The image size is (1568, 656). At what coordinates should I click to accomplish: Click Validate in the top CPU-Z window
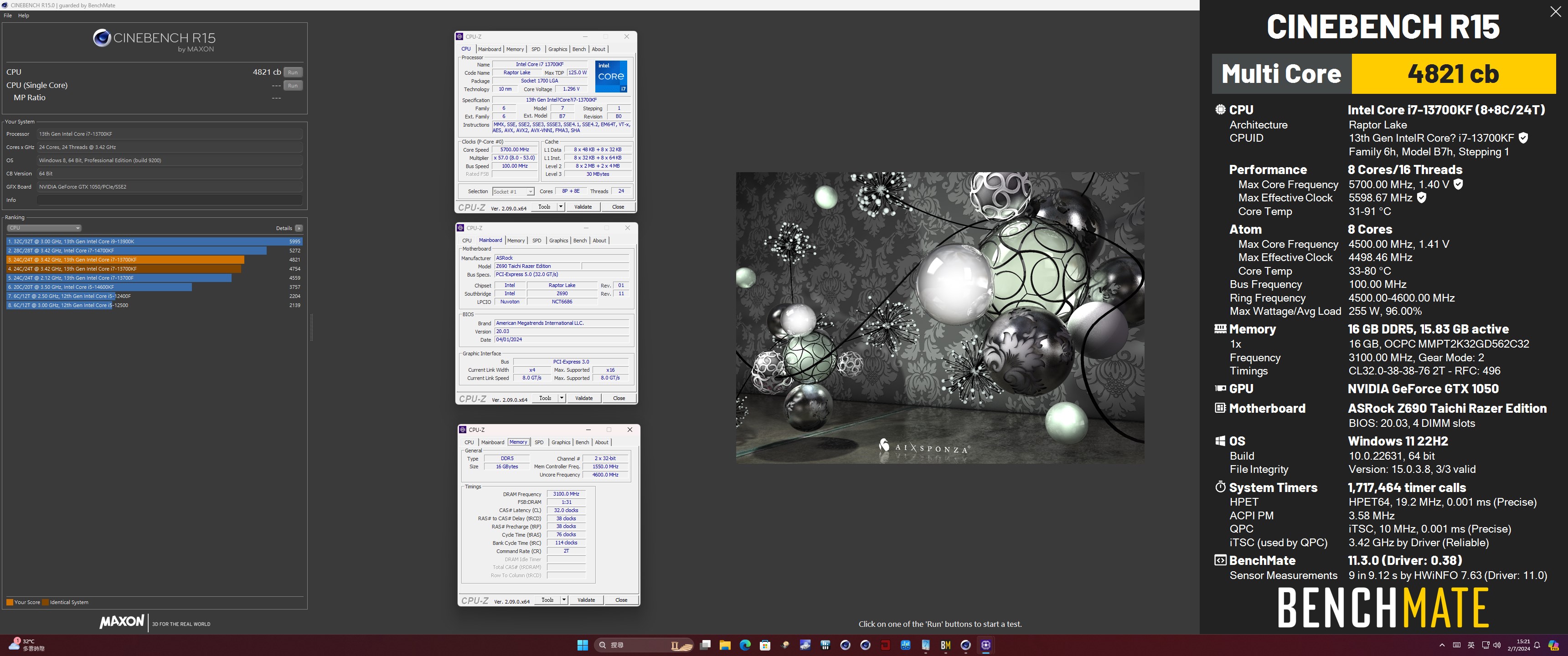(x=583, y=207)
